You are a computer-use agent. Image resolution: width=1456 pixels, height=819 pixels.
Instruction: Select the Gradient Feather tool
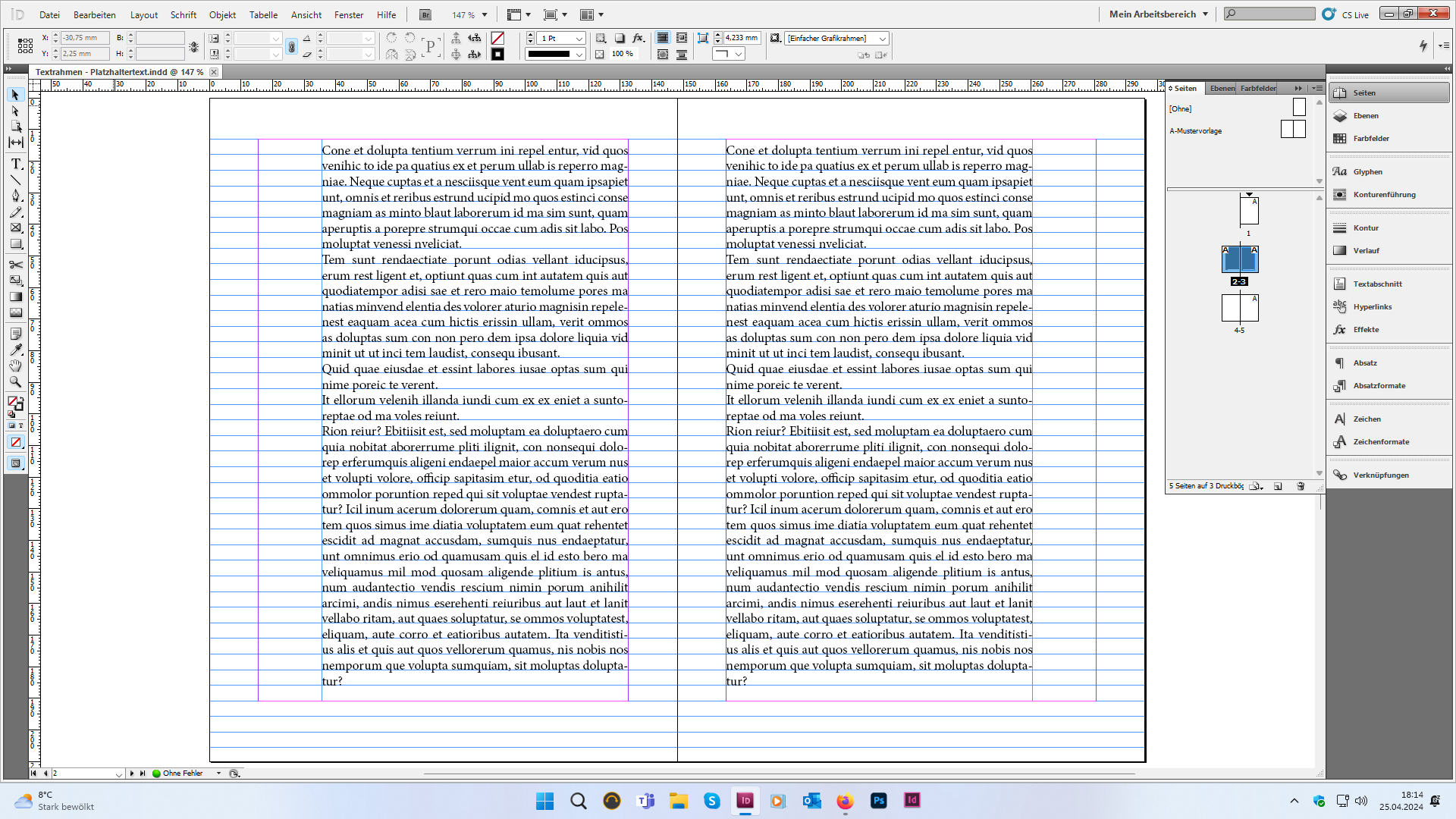(x=15, y=312)
